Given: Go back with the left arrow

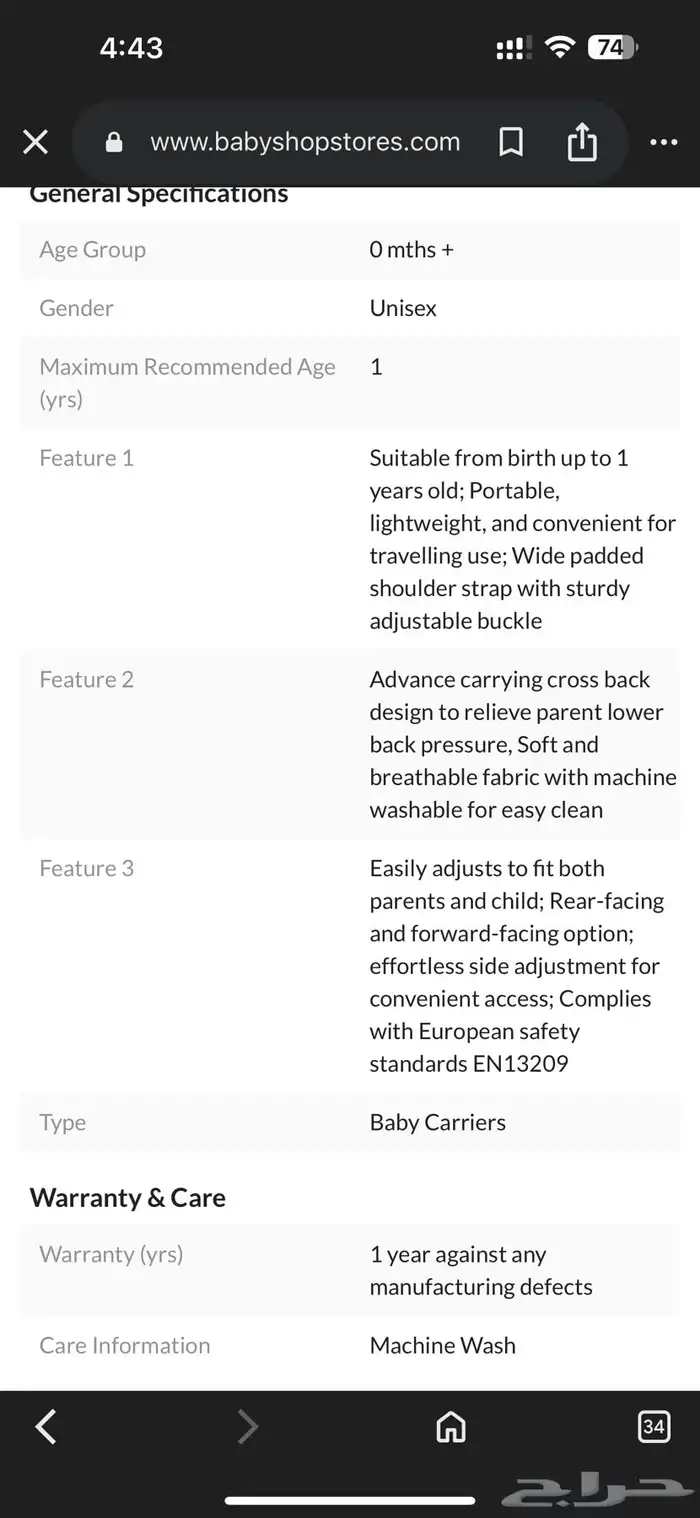Looking at the screenshot, I should pos(46,1426).
